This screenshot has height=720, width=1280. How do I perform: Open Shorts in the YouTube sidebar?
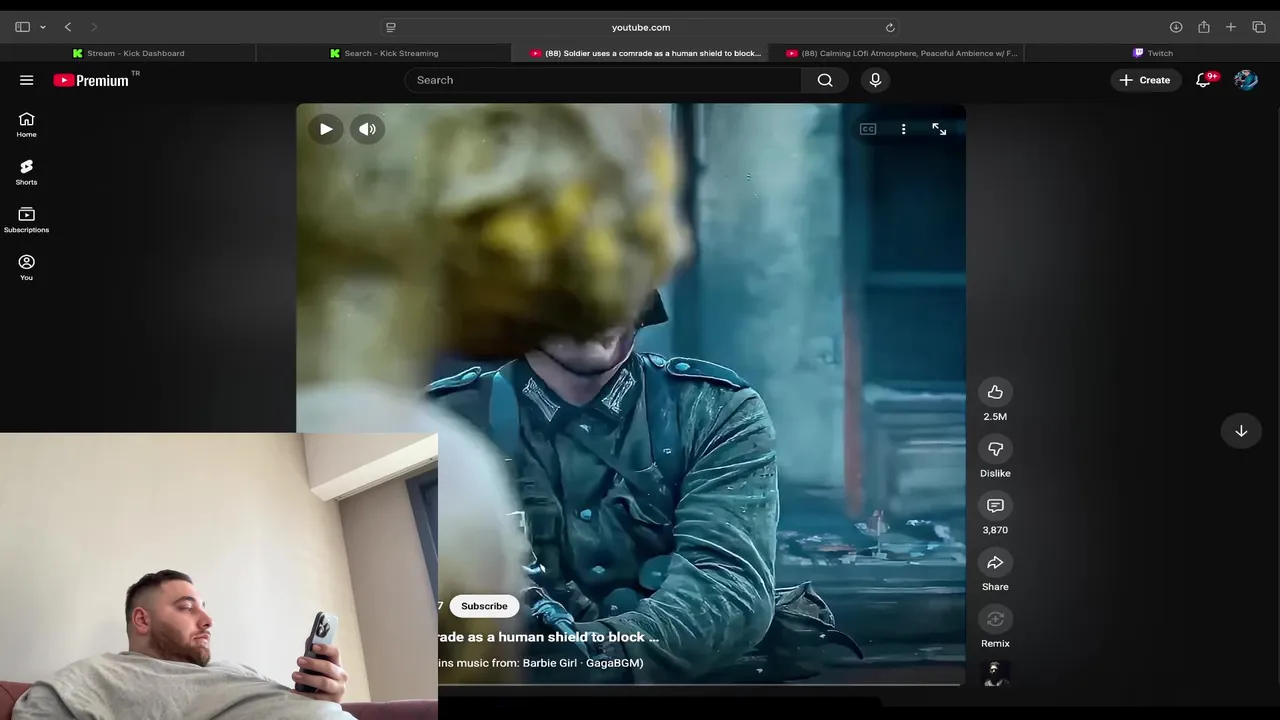26,172
